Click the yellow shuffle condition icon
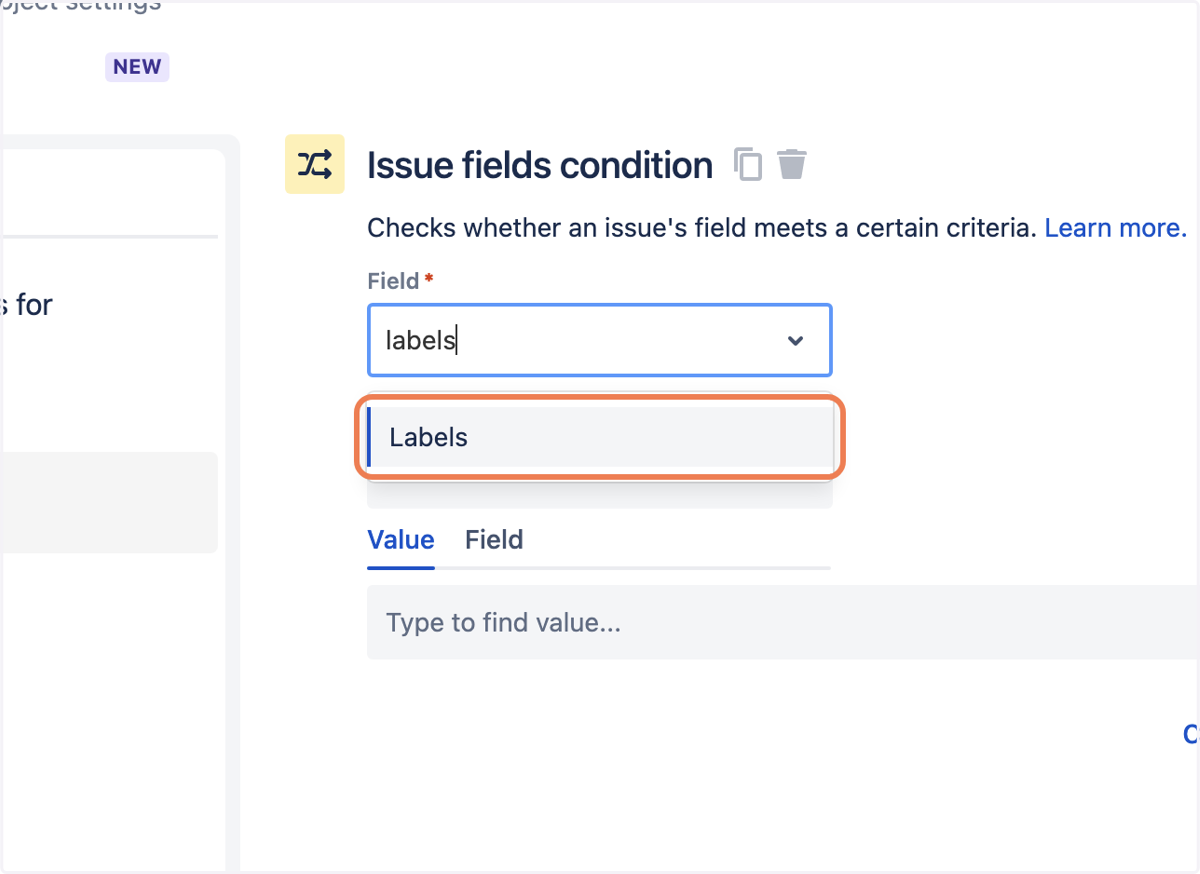Viewport: 1200px width, 874px height. [315, 164]
